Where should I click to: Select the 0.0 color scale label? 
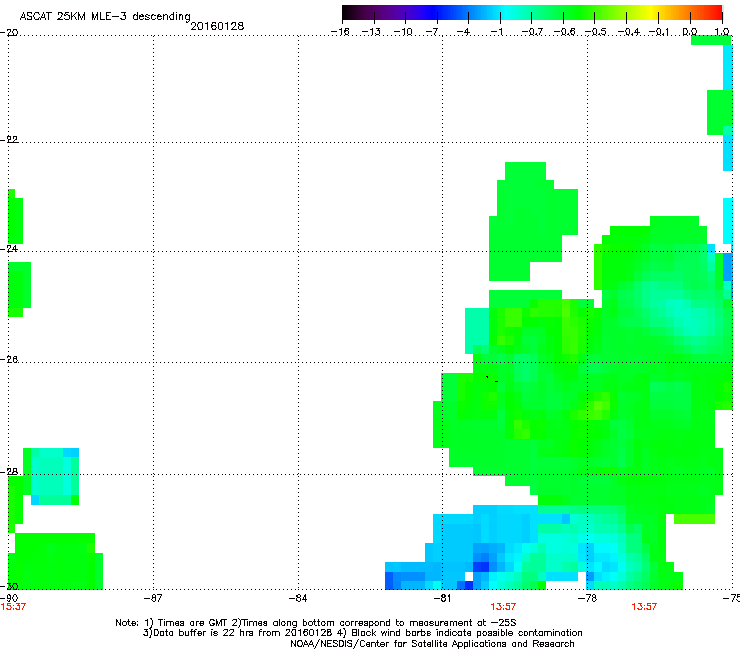click(x=690, y=32)
